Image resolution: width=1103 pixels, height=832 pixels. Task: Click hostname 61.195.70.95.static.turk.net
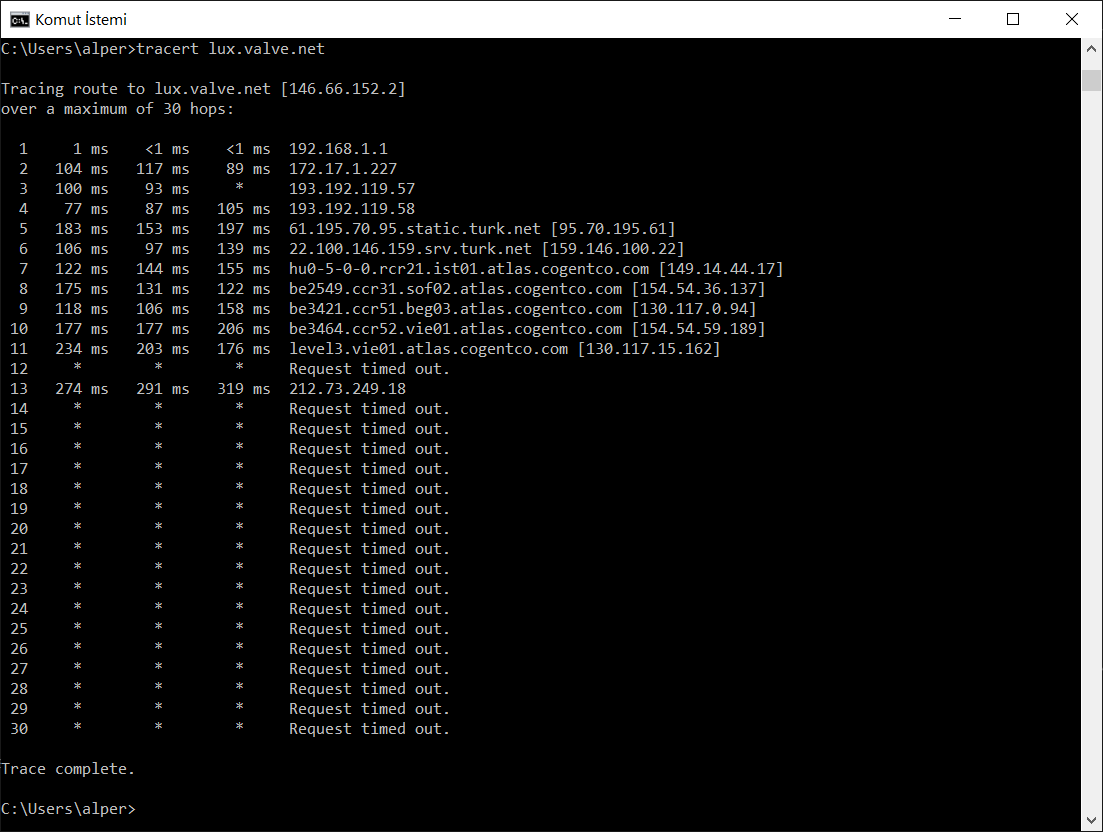[x=415, y=229]
